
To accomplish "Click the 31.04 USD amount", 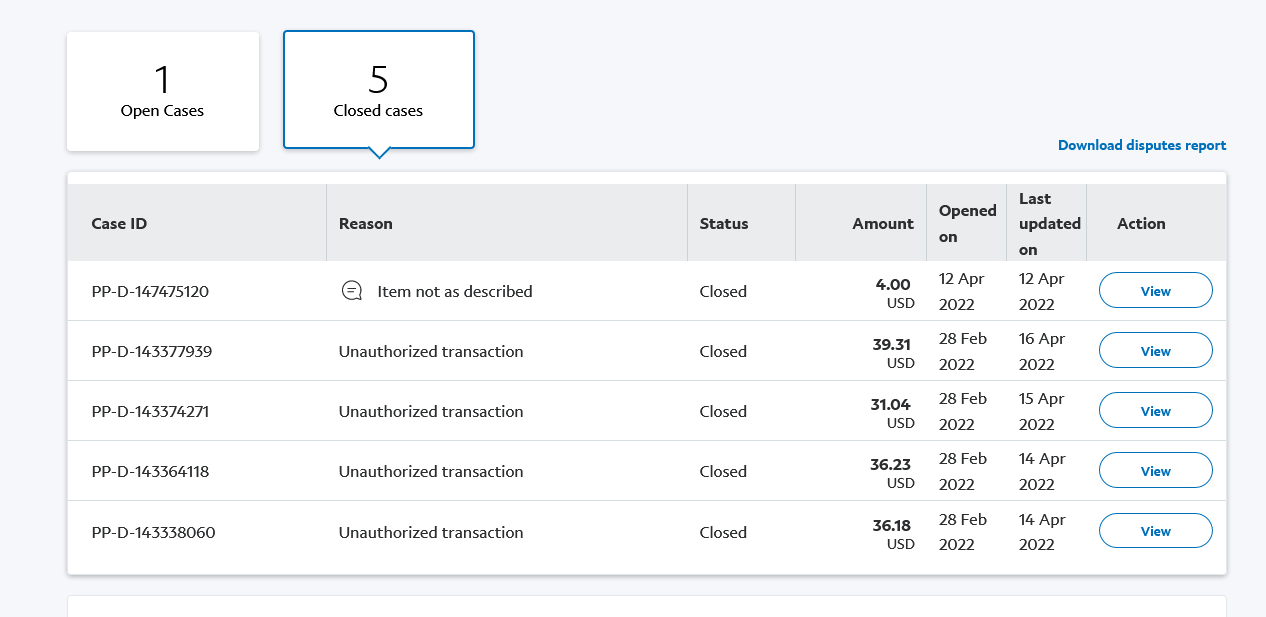I will (x=893, y=413).
